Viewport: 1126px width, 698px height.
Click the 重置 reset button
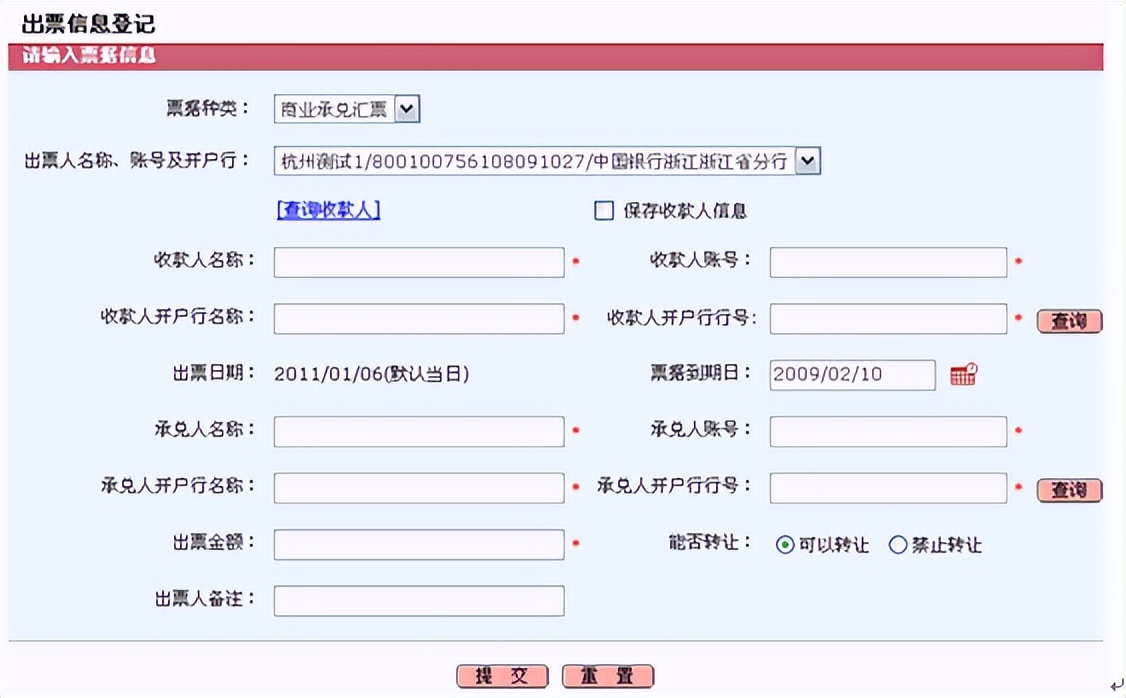pyautogui.click(x=608, y=676)
